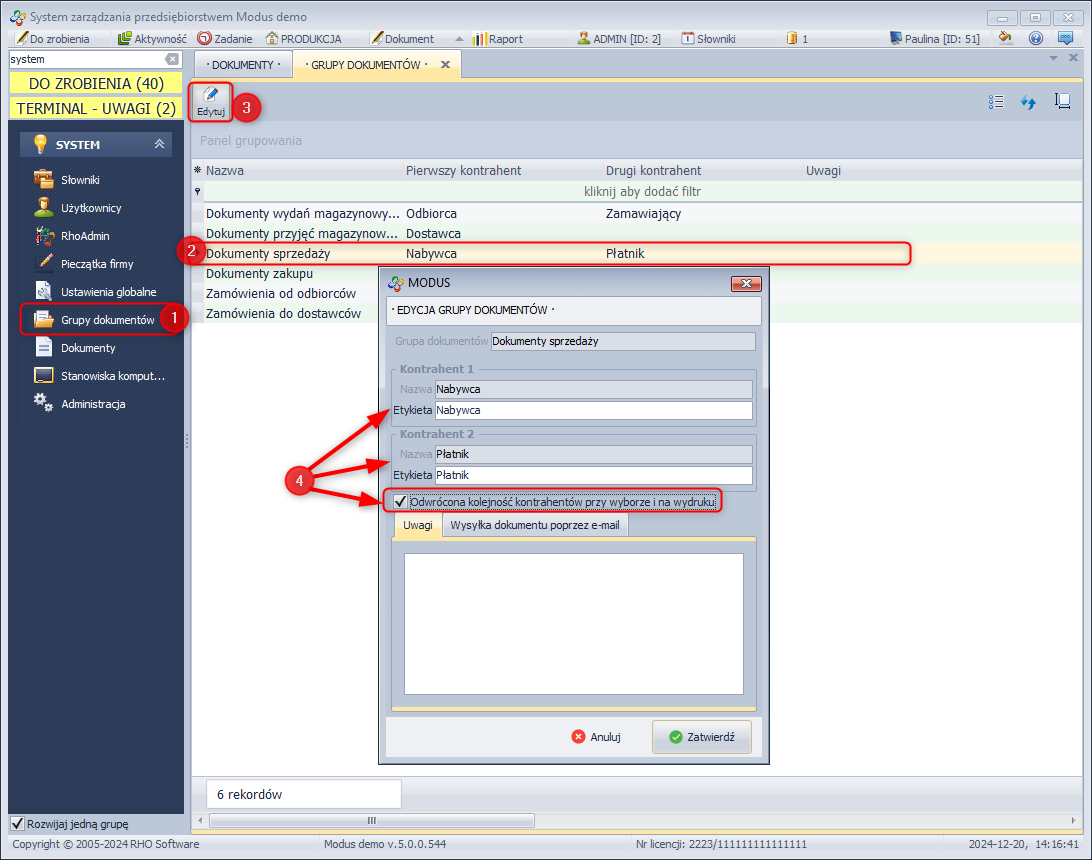
Task: Click the Zatwierdź button
Action: [701, 737]
